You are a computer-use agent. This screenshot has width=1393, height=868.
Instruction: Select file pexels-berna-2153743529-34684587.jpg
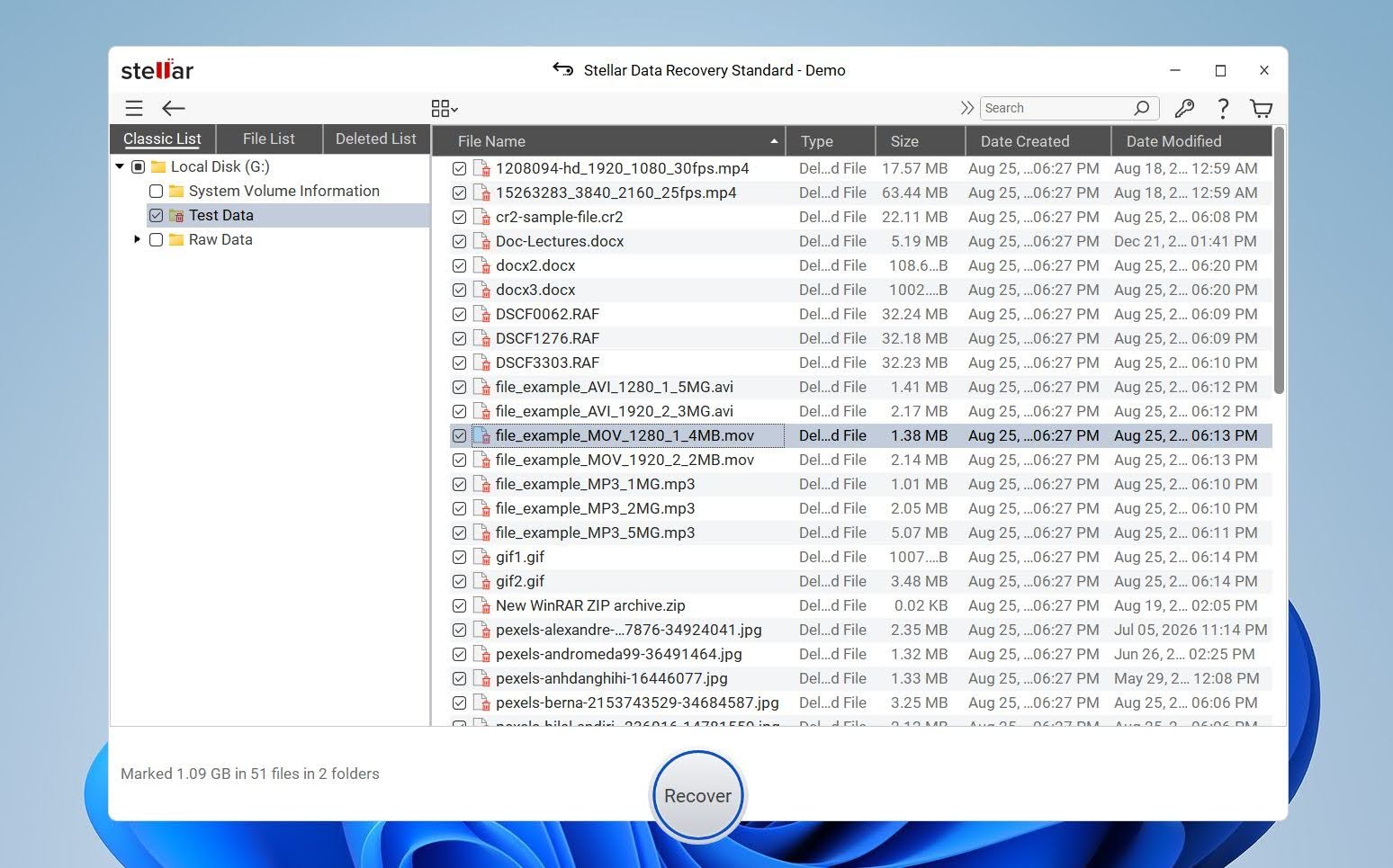point(637,702)
